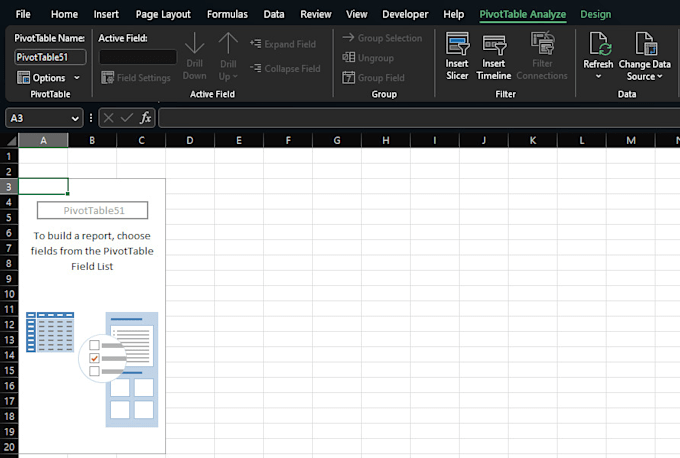The height and width of the screenshot is (458, 680).
Task: Edit the PivotTable Name field
Action: pos(50,57)
